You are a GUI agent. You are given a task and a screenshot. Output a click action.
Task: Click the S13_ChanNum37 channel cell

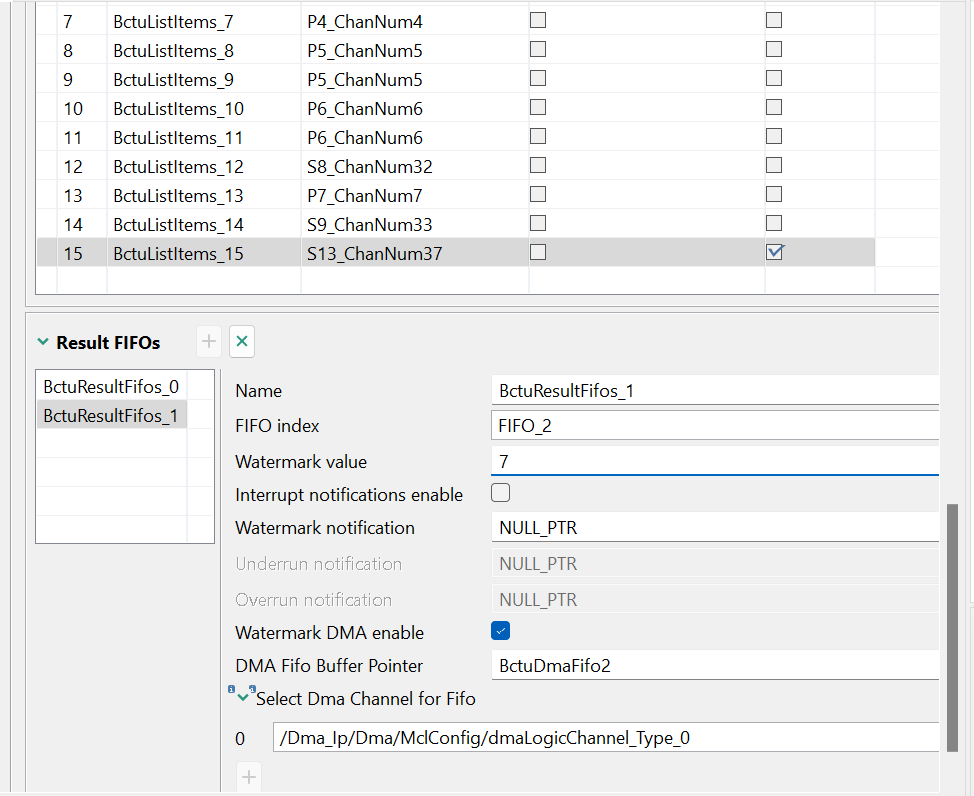click(x=415, y=254)
